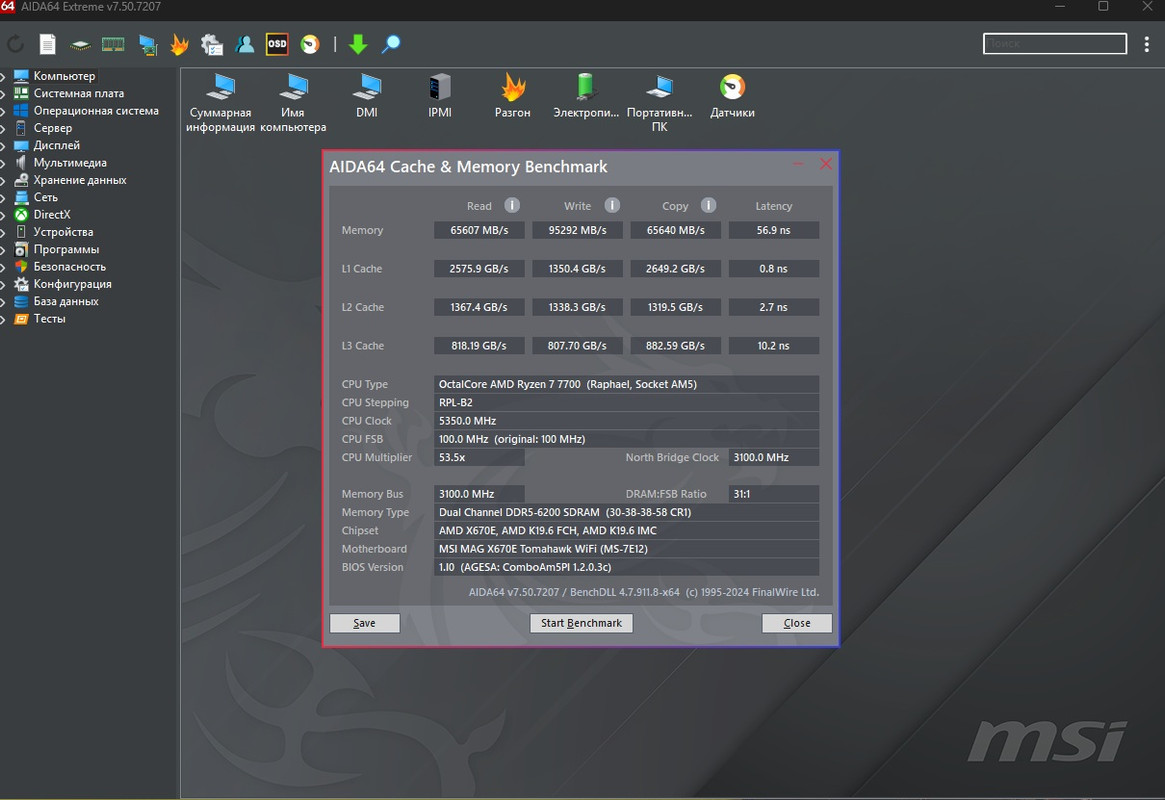Expand the Хранение данных node arrow

(x=3, y=180)
